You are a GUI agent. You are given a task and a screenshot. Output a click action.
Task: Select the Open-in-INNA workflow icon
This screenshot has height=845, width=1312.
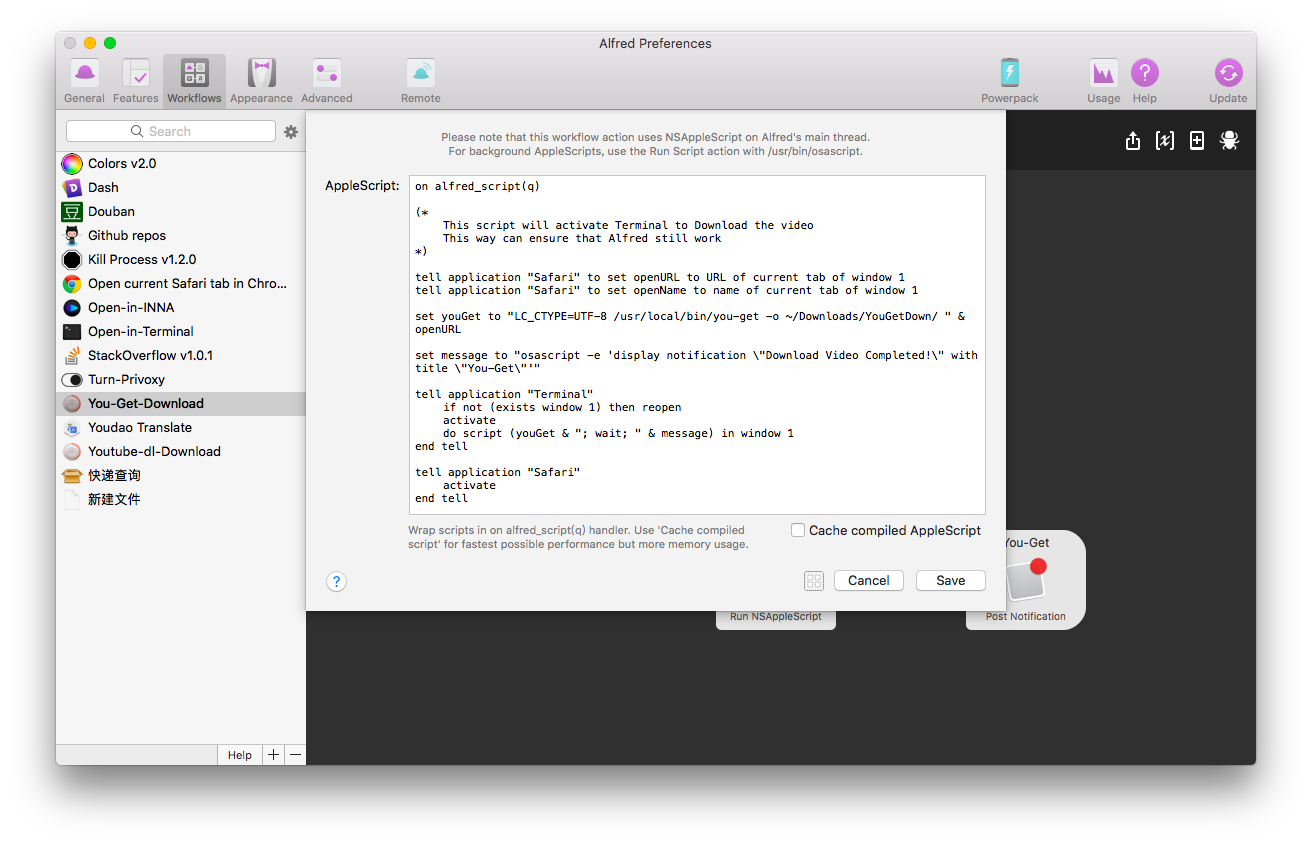coord(72,308)
